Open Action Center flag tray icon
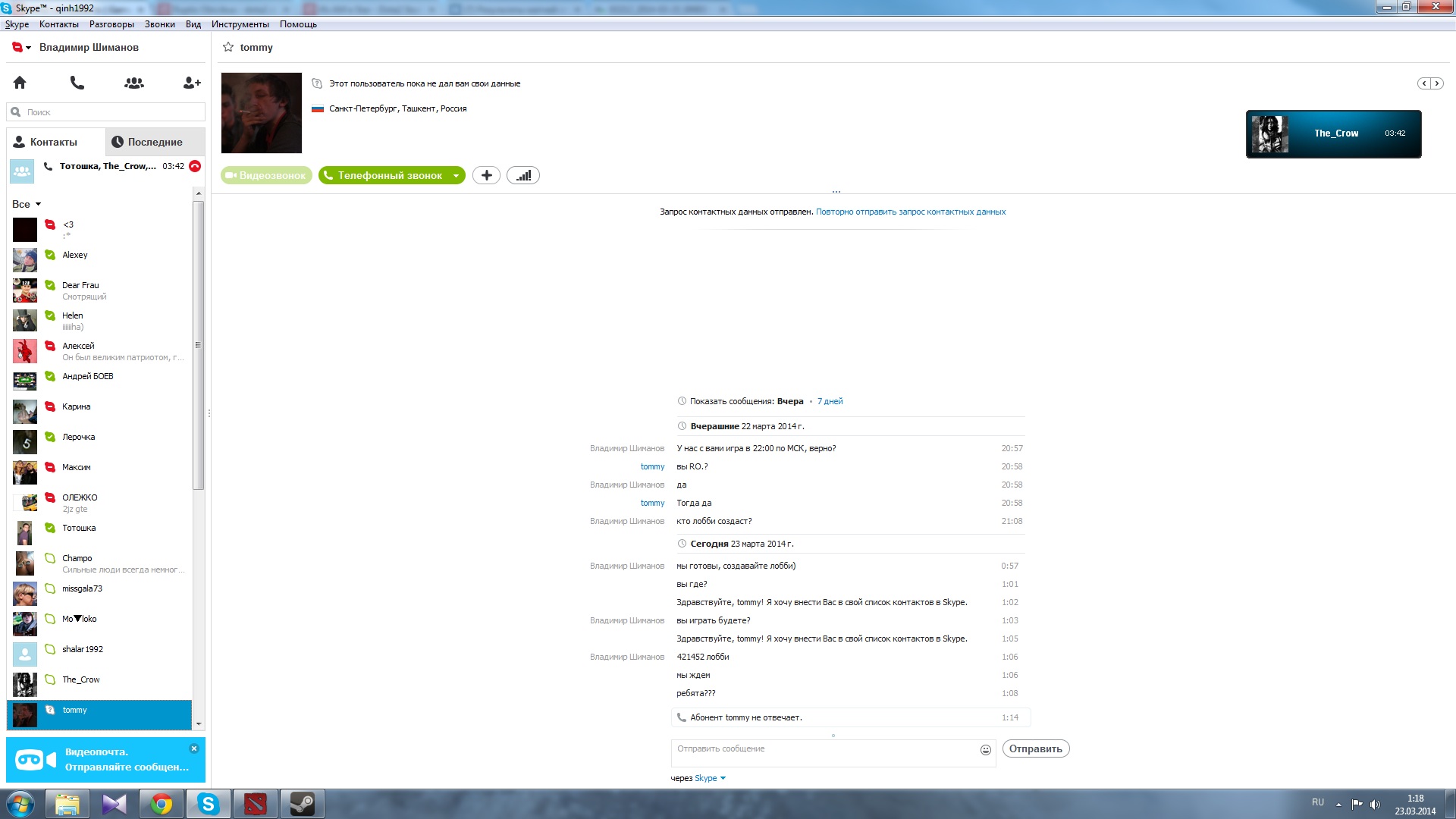 pyautogui.click(x=1357, y=804)
